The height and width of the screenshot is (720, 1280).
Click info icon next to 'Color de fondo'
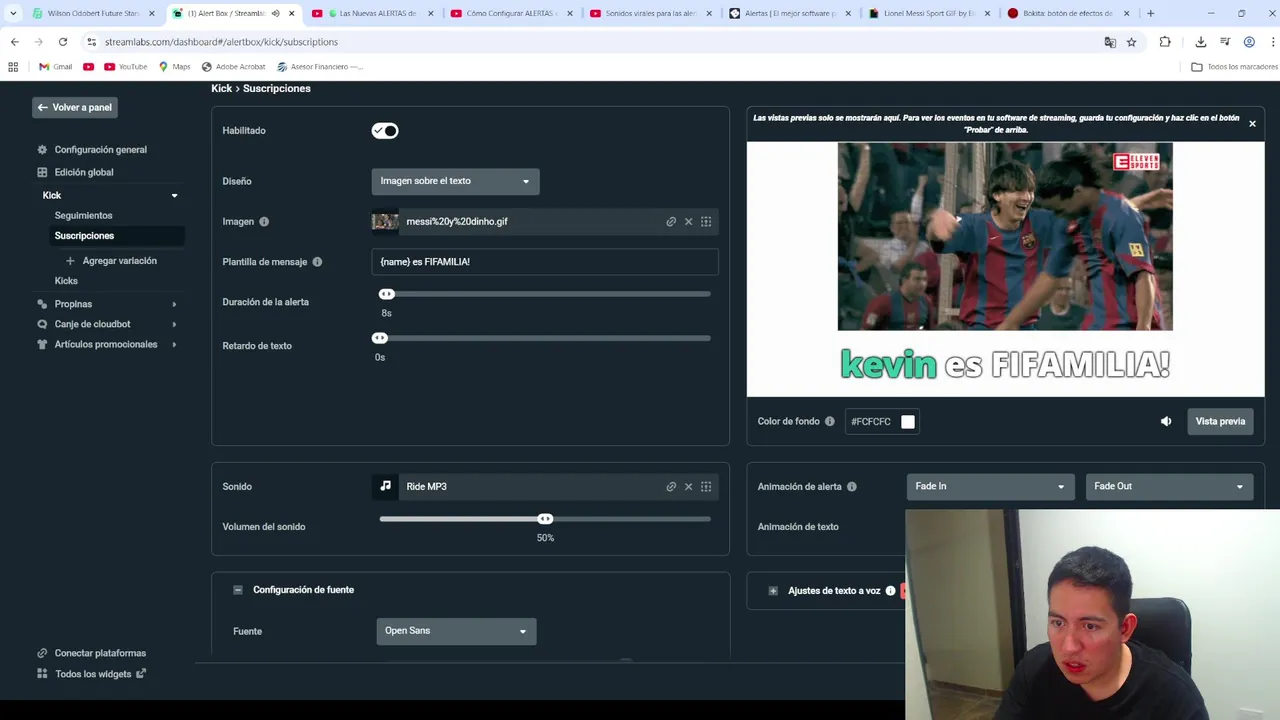coord(829,422)
